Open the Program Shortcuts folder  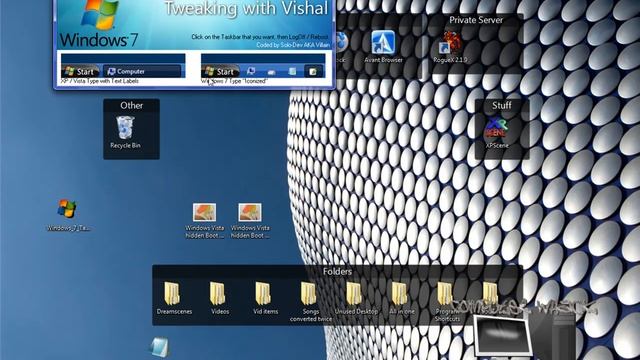447,302
